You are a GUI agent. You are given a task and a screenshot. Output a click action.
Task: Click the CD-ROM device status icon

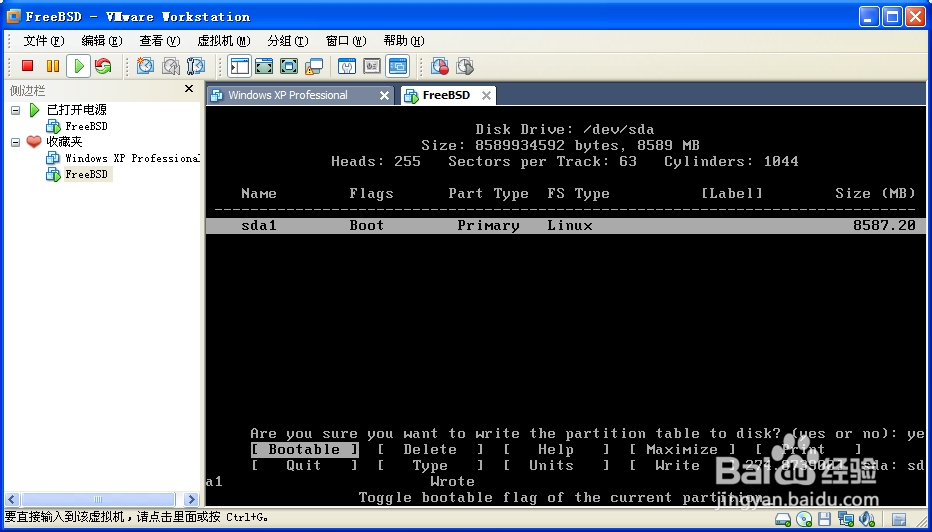coord(804,519)
